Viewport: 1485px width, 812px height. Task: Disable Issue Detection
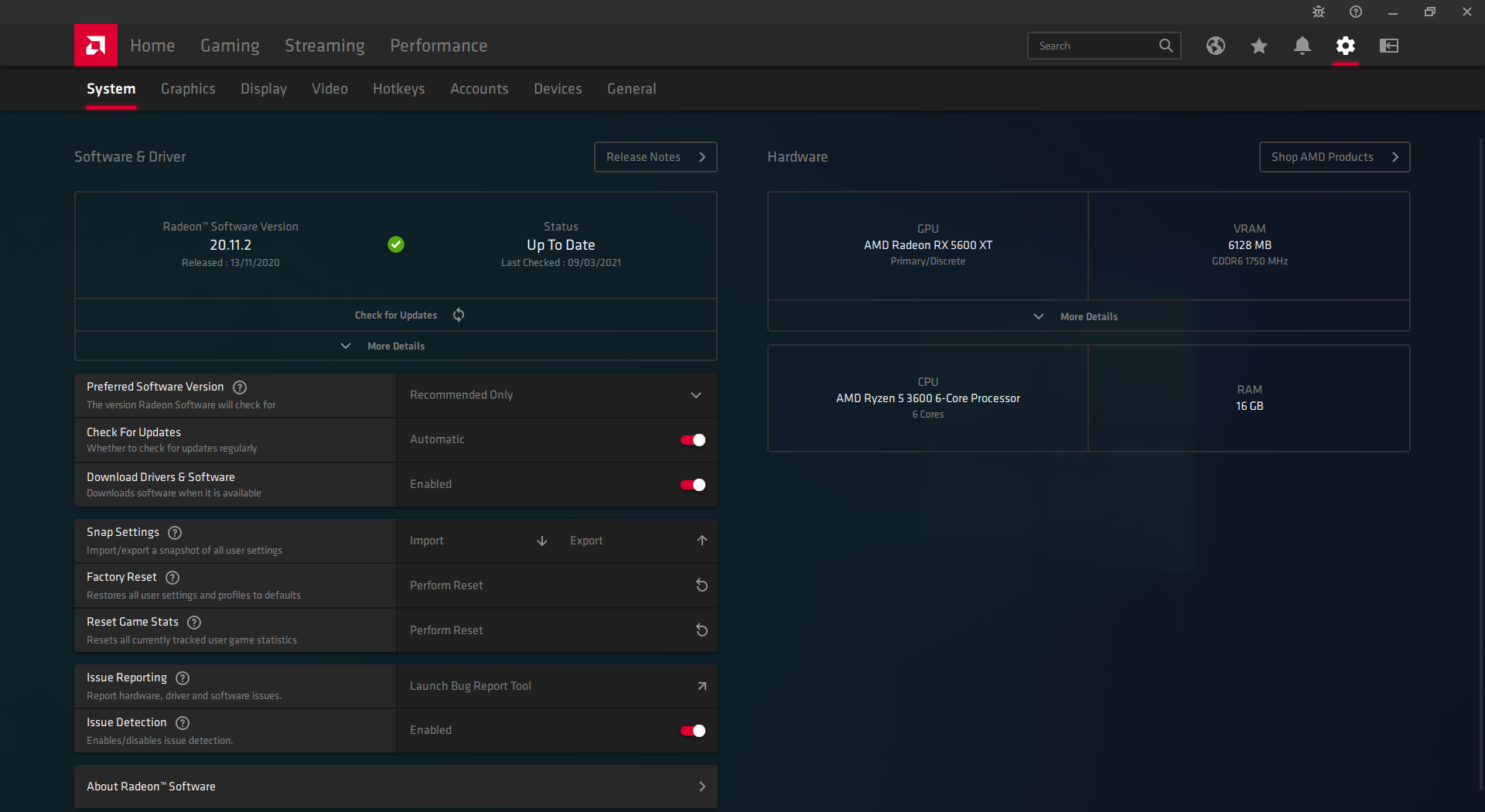692,730
